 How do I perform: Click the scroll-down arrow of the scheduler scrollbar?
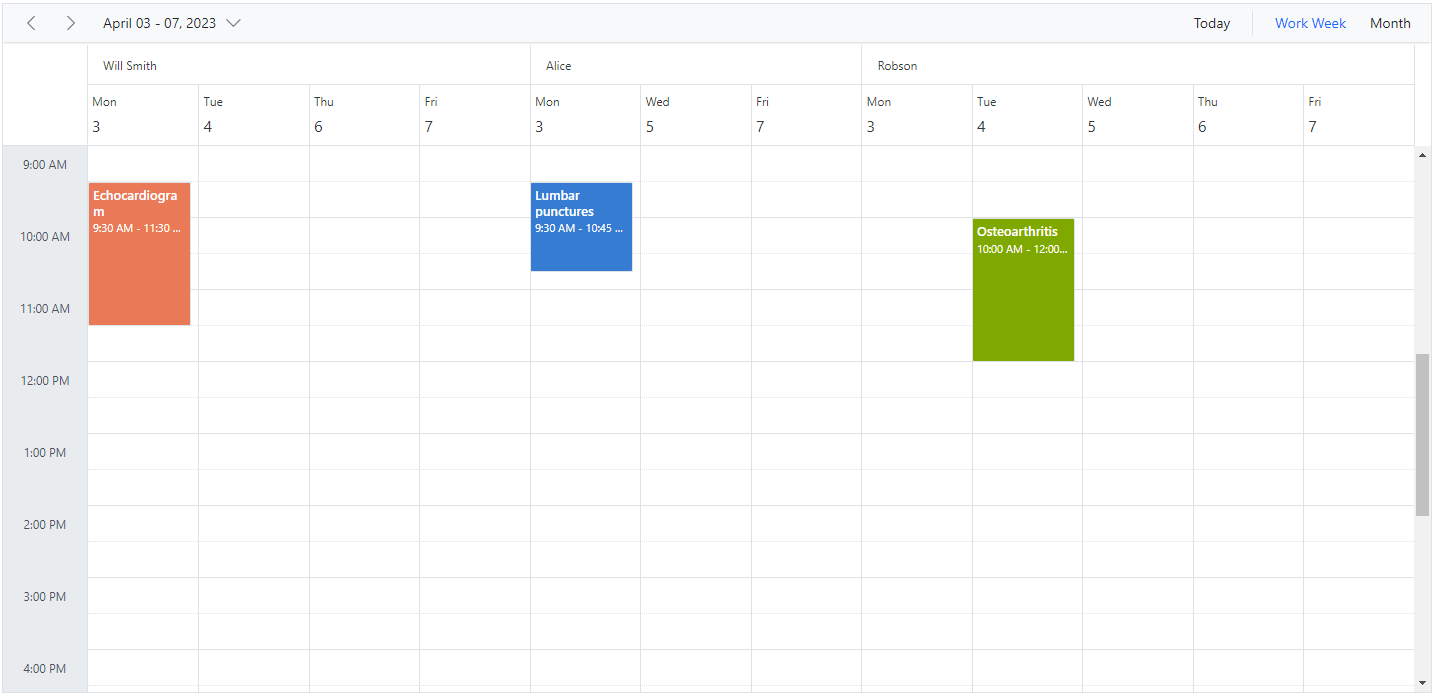pyautogui.click(x=1422, y=683)
